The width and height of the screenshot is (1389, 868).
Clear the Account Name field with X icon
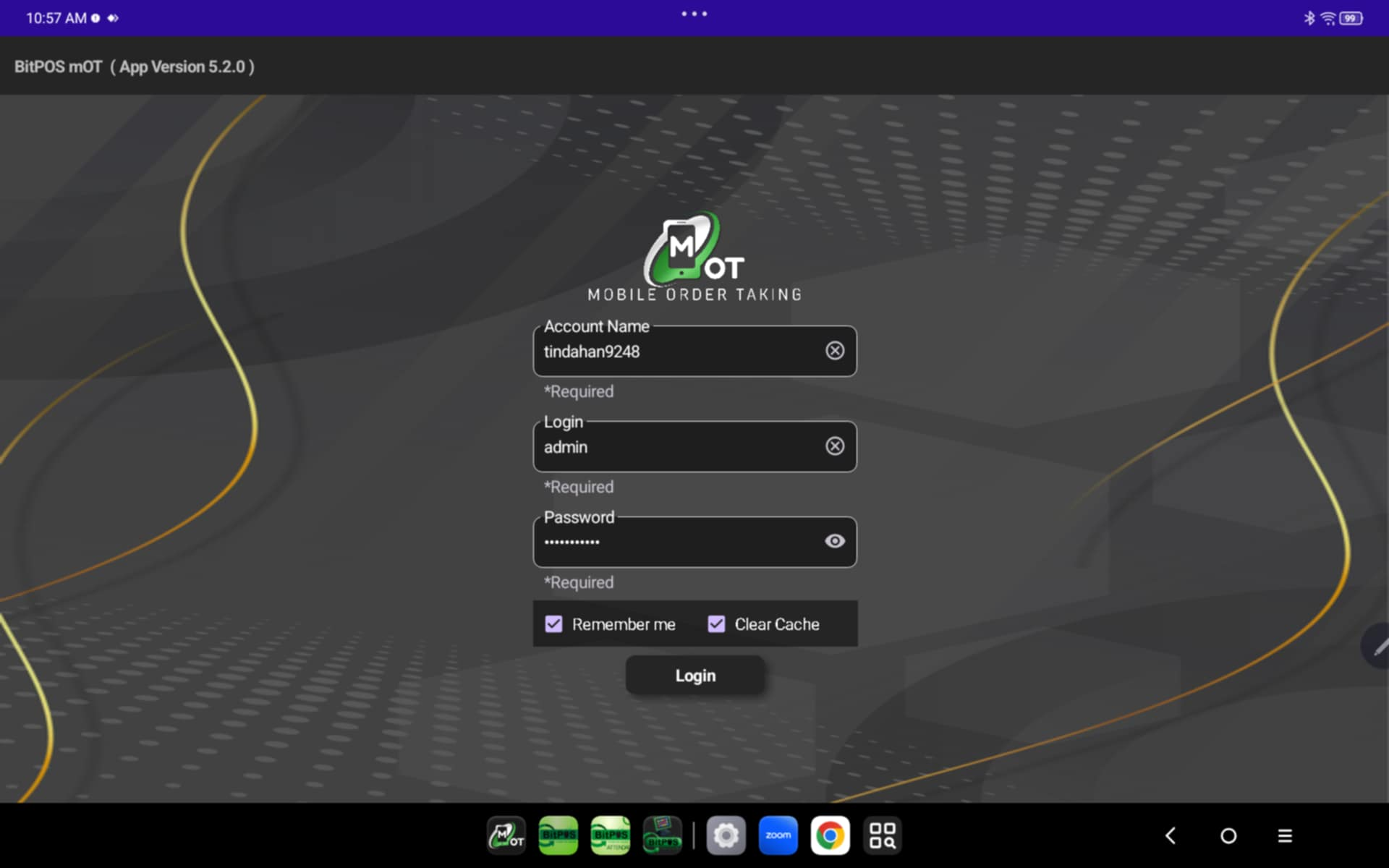pos(835,351)
